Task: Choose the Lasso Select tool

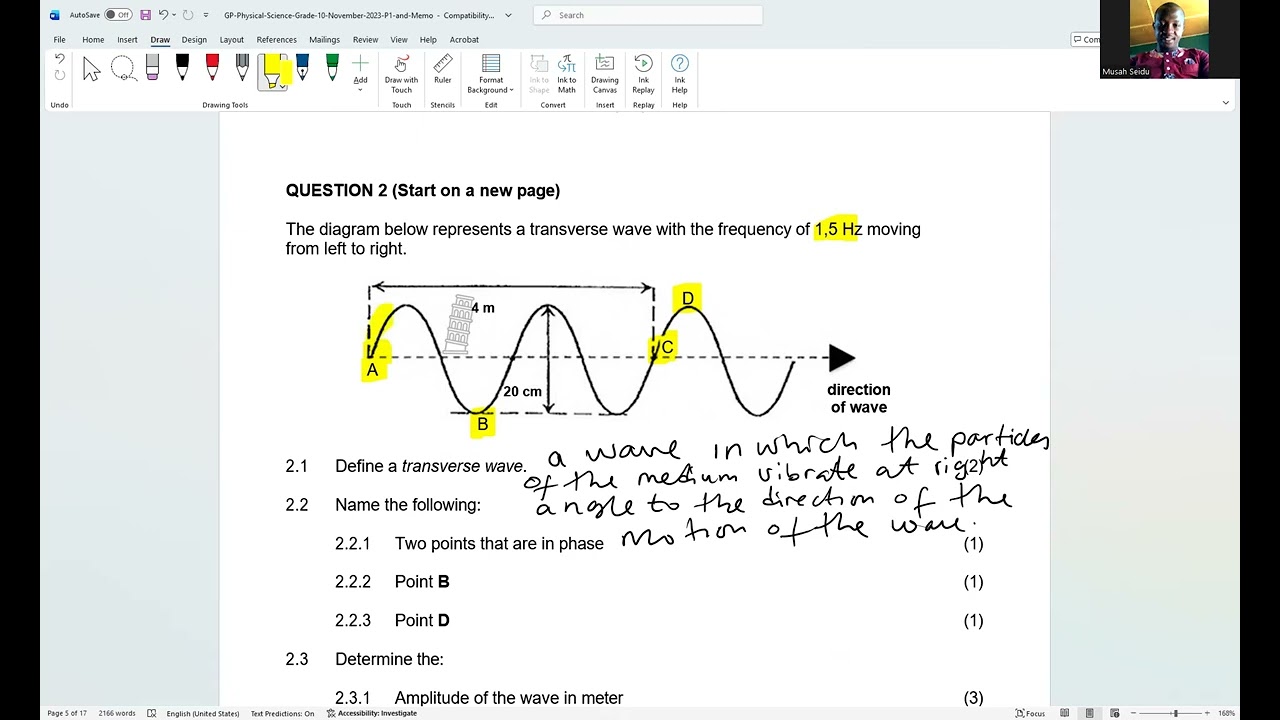Action: [x=123, y=70]
